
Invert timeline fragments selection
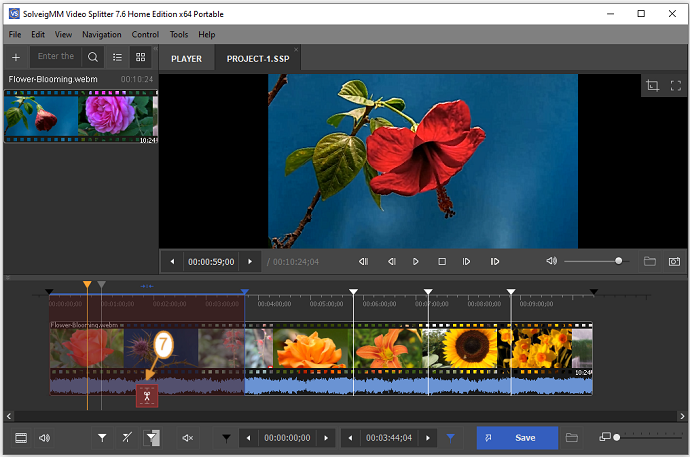point(152,438)
